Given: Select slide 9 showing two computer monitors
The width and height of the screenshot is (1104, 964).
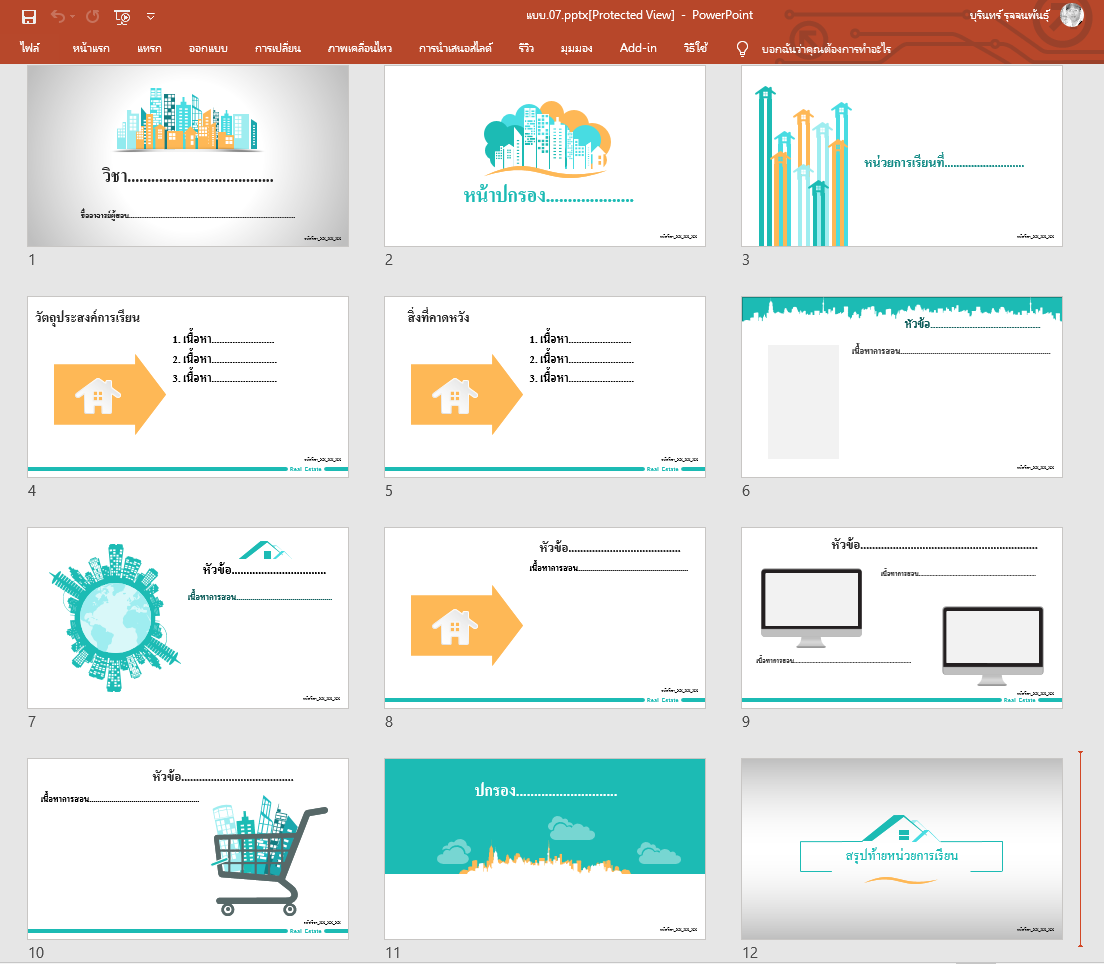Looking at the screenshot, I should point(902,618).
